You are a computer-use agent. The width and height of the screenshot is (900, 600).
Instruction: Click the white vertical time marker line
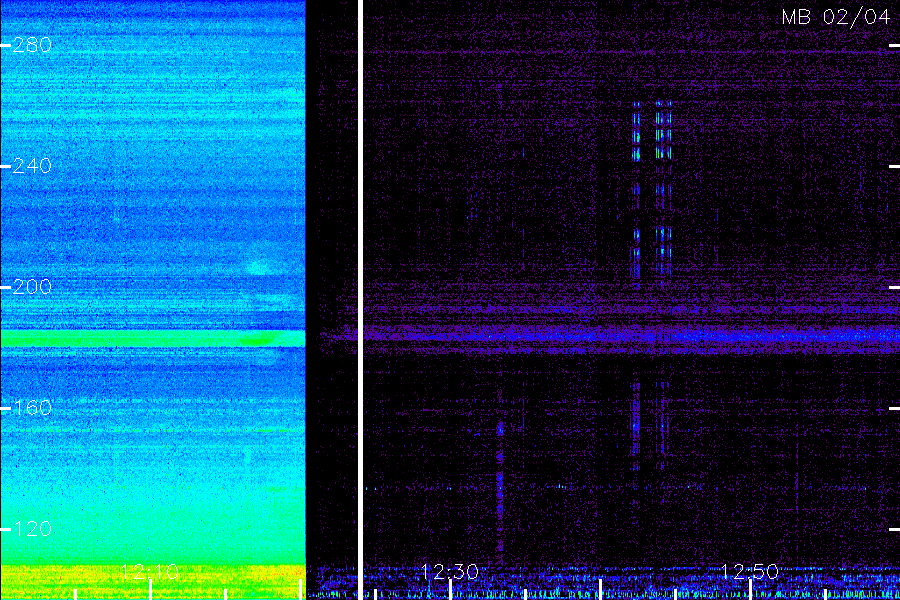click(360, 300)
